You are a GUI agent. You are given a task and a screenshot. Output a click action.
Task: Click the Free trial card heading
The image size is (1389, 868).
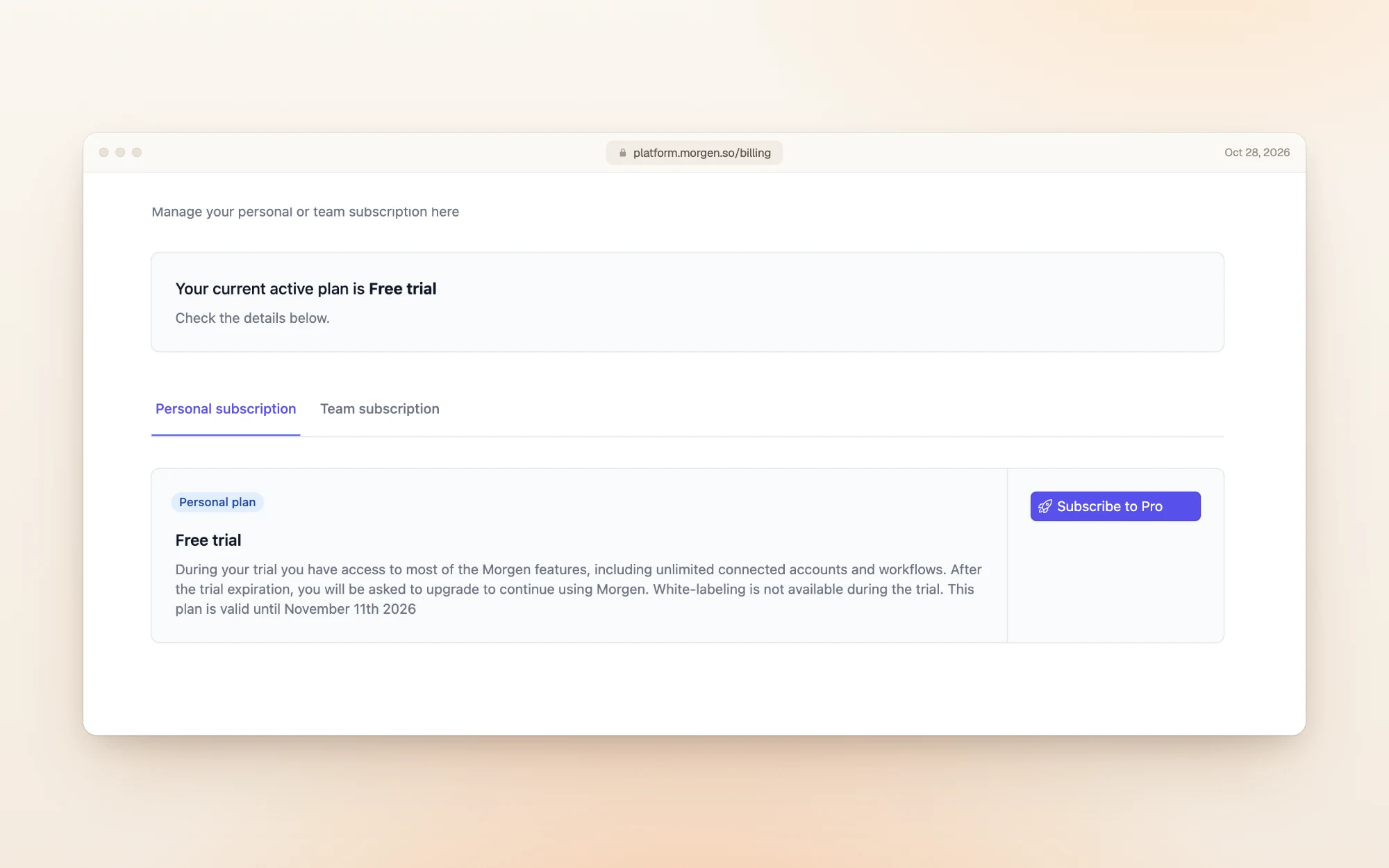click(x=208, y=540)
